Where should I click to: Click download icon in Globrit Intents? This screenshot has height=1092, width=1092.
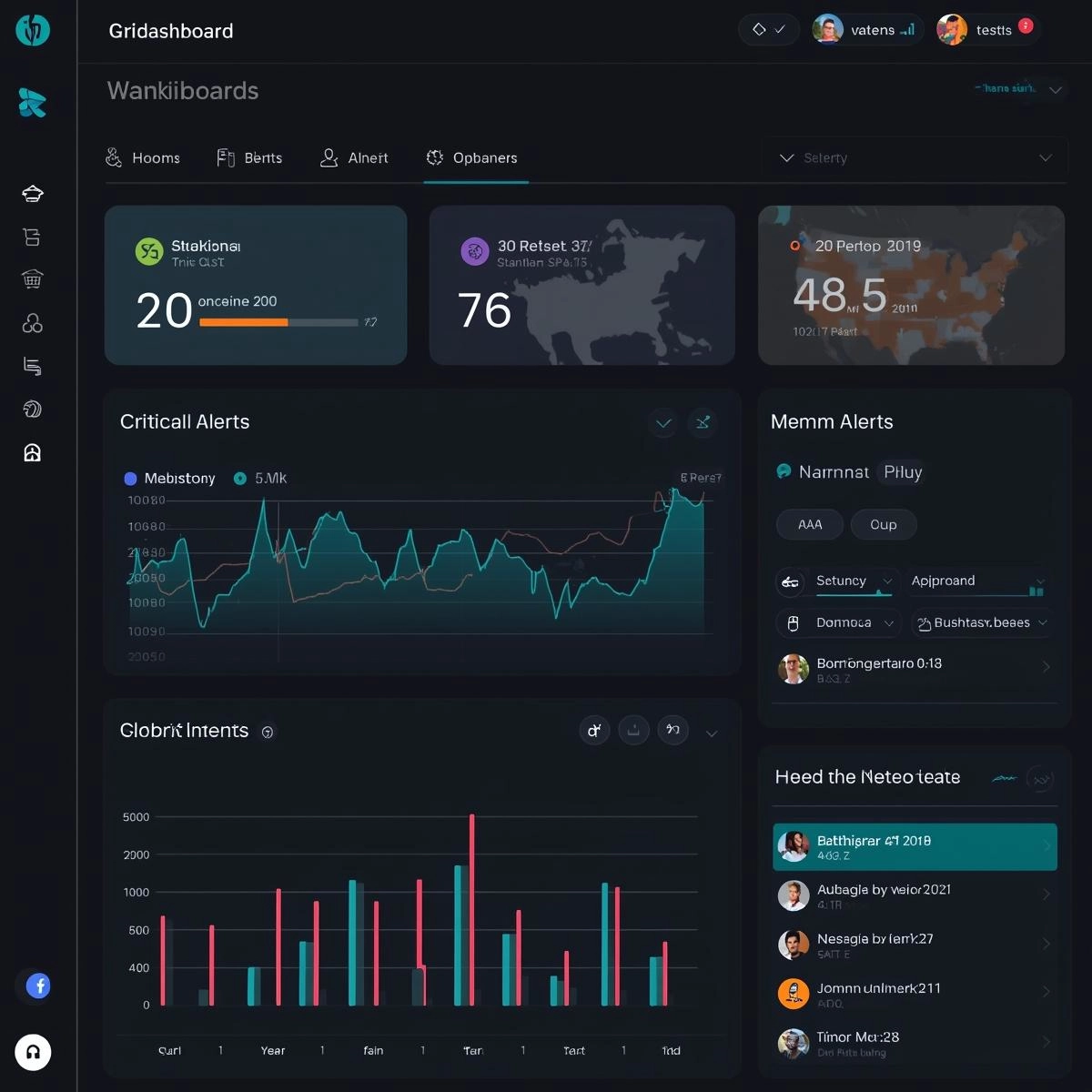tap(633, 730)
